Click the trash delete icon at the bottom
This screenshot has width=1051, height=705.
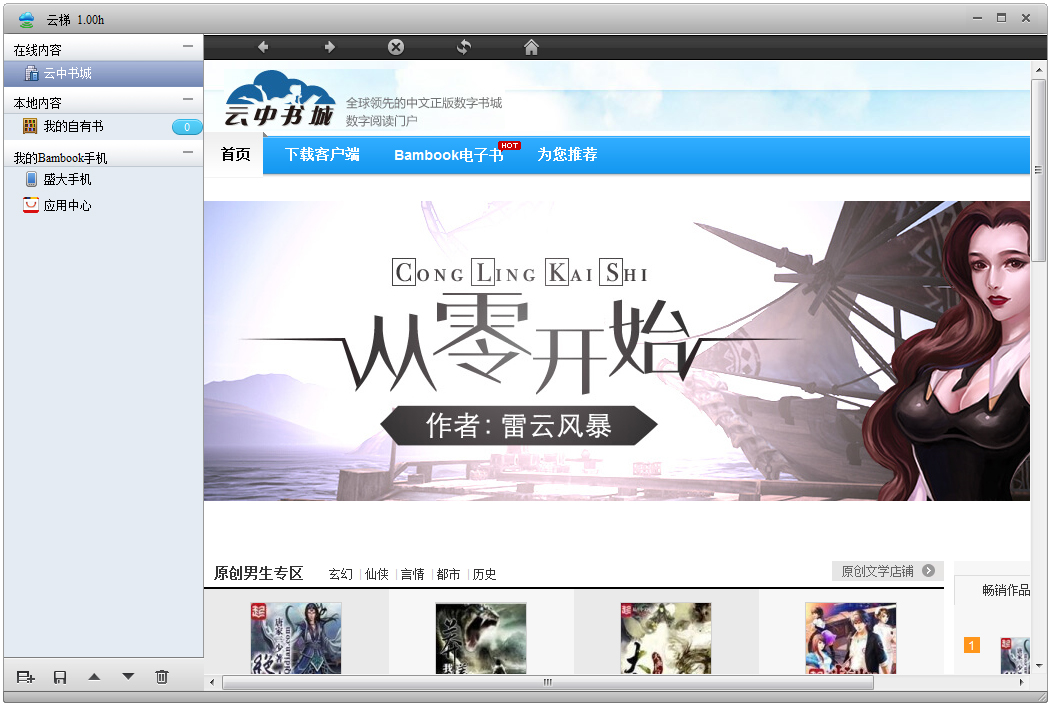coord(162,677)
